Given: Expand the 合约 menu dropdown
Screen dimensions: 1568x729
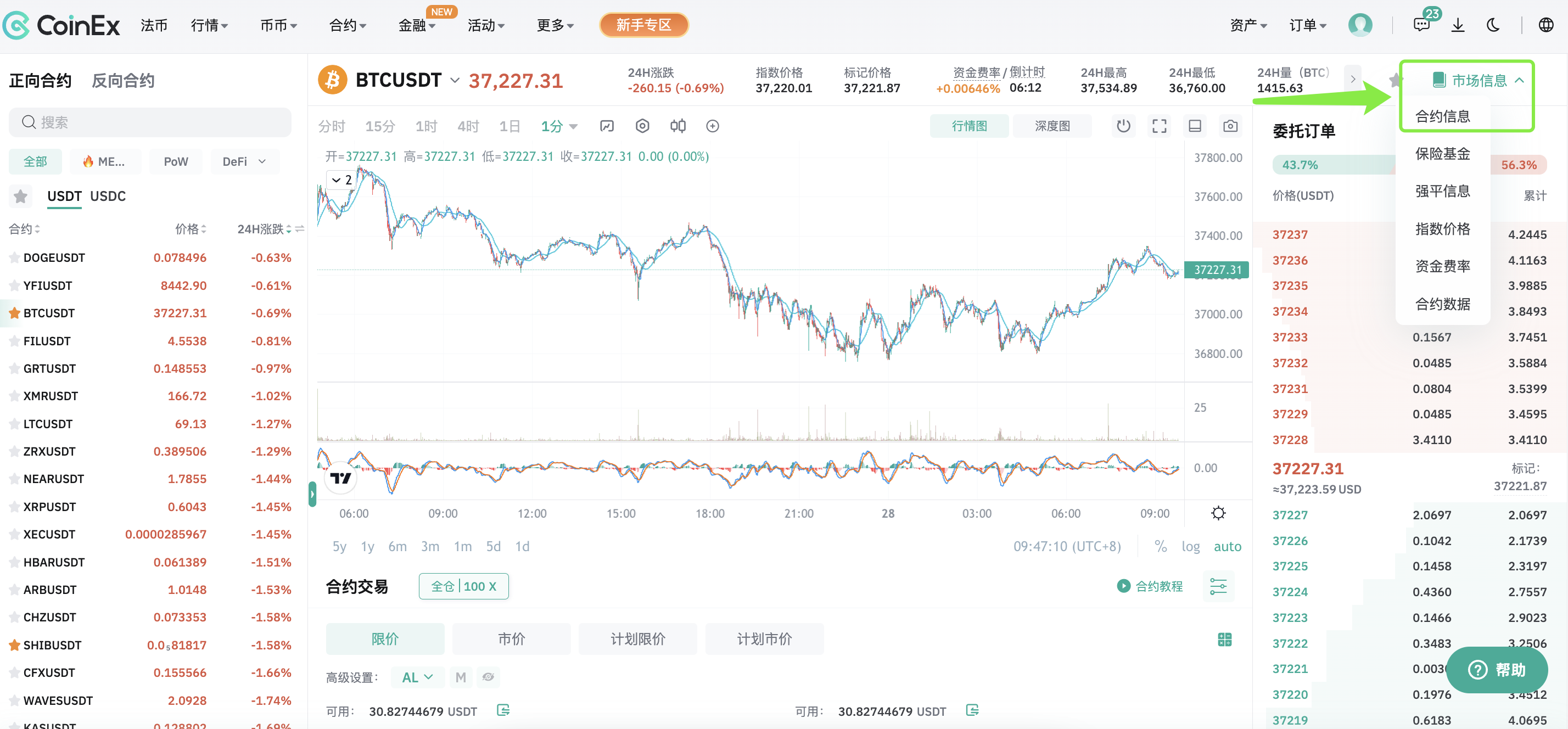Looking at the screenshot, I should pyautogui.click(x=348, y=25).
